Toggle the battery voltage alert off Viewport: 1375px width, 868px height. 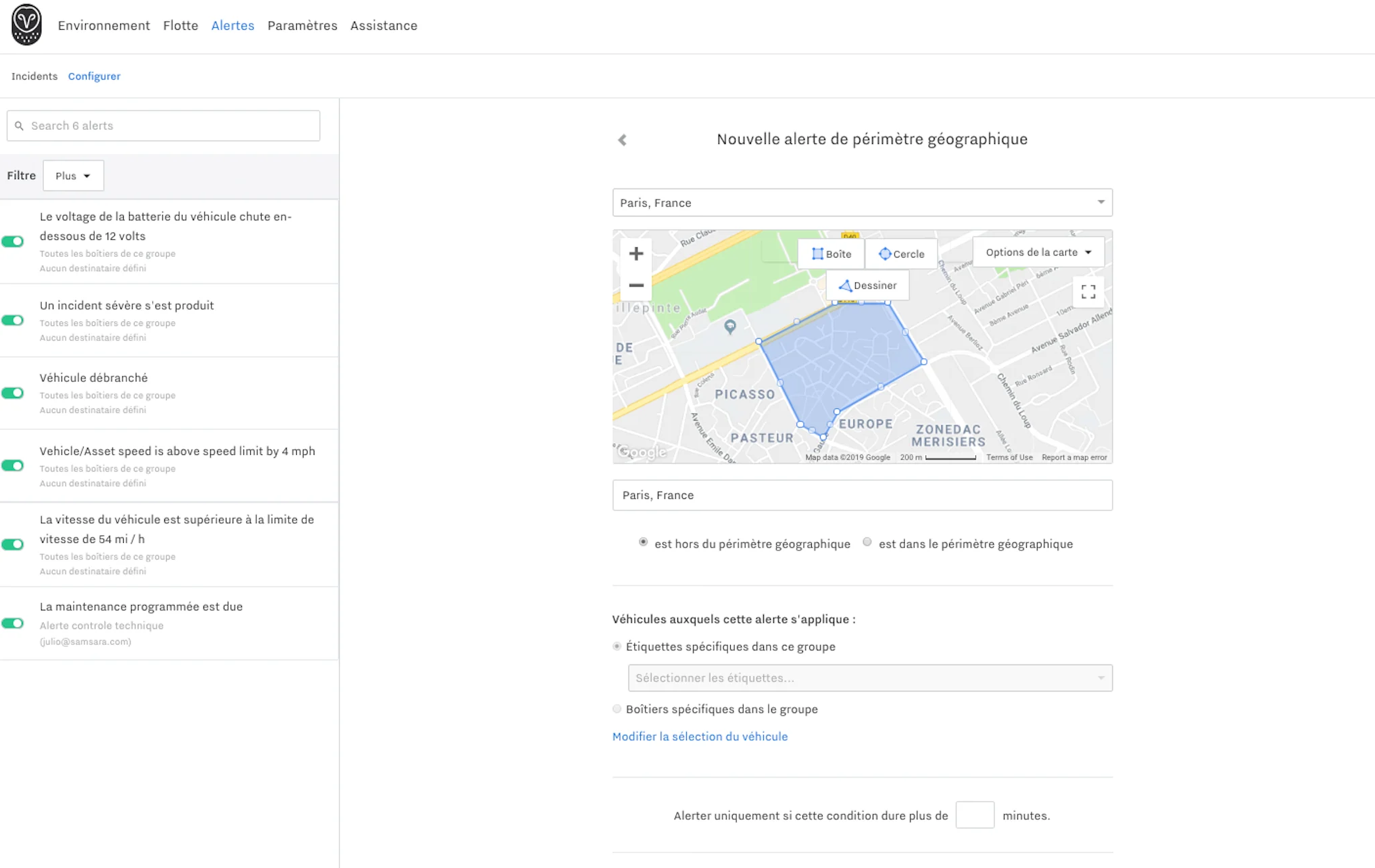click(13, 242)
